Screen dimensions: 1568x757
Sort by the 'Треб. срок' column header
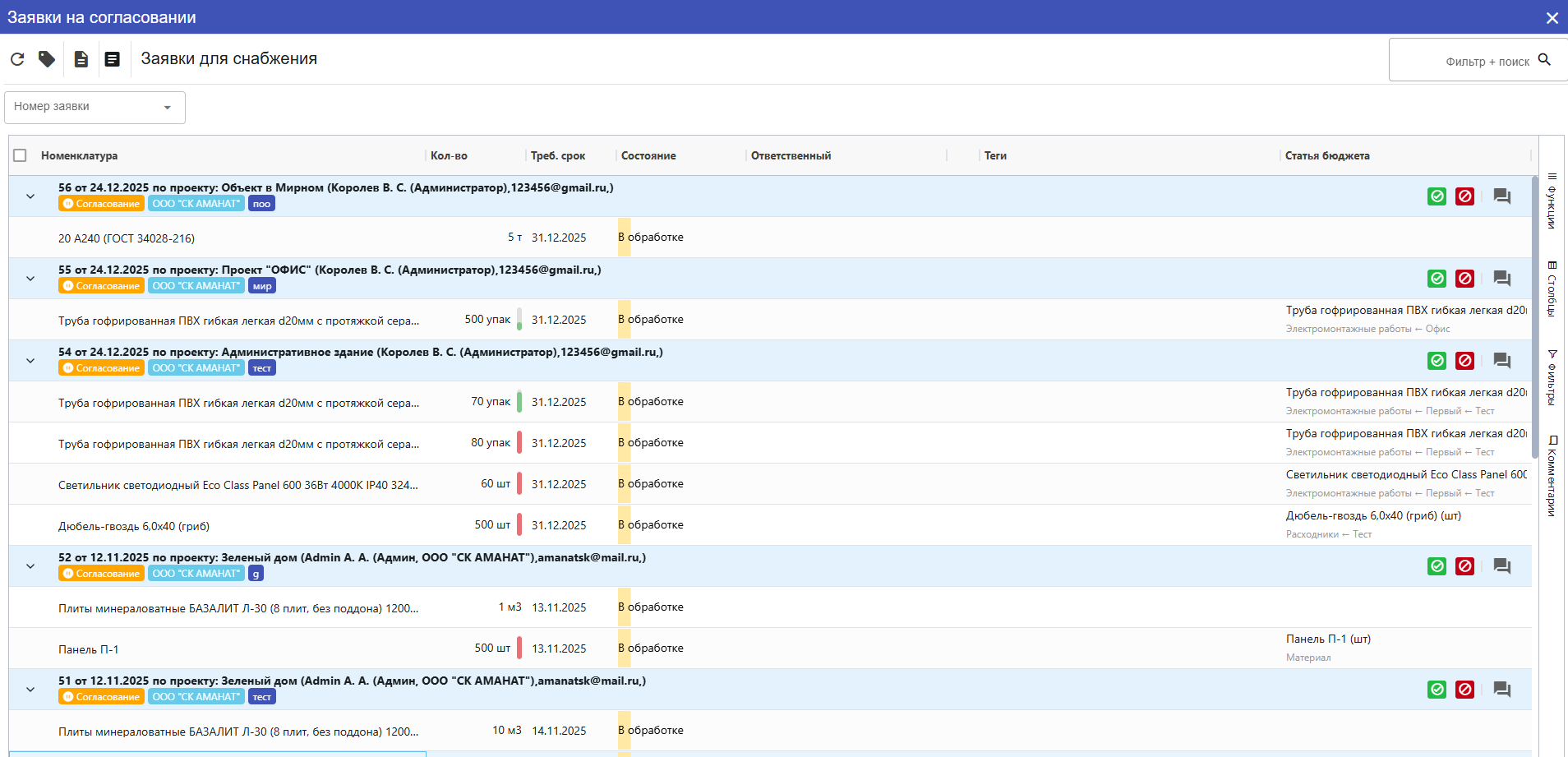coord(558,155)
